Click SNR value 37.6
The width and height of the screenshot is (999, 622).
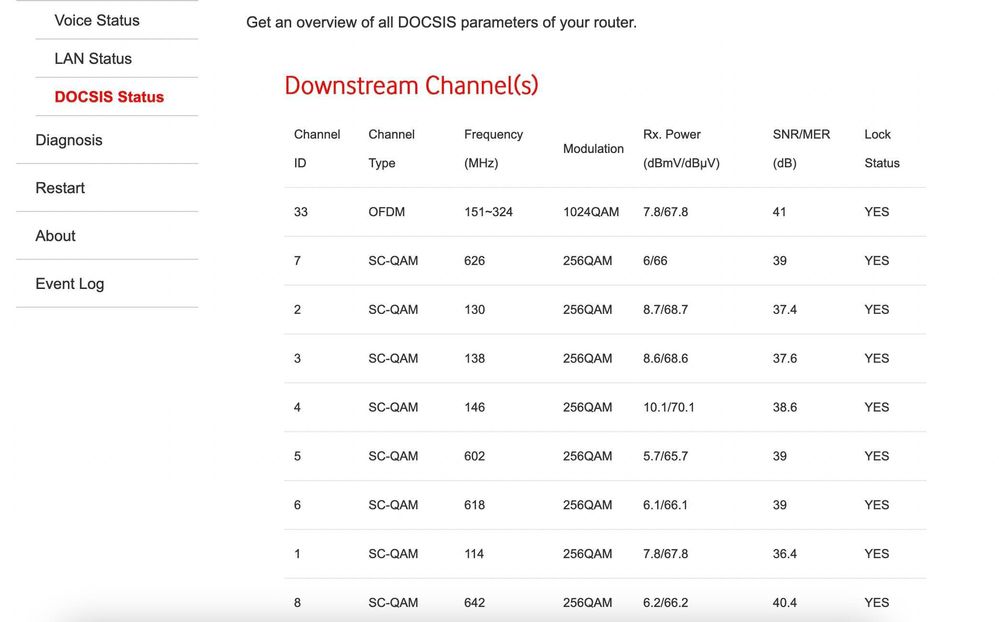point(784,358)
